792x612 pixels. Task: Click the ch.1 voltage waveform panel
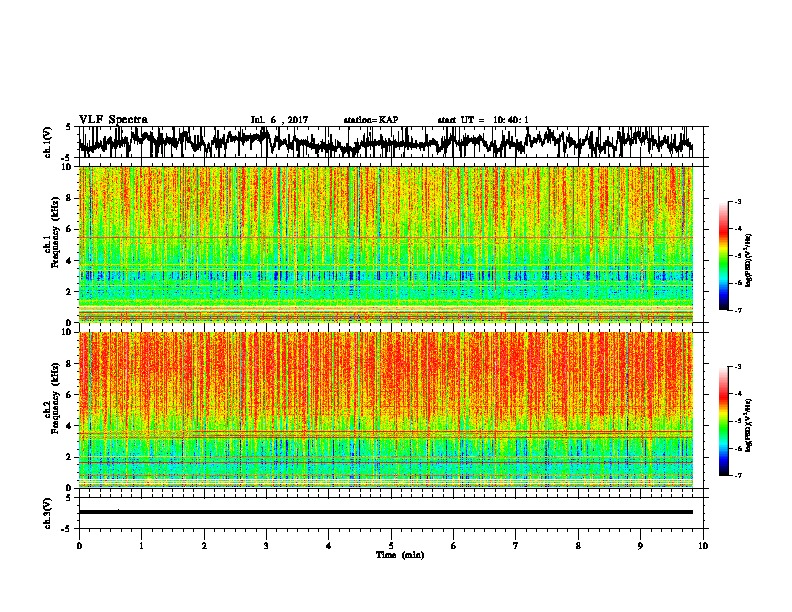point(391,142)
